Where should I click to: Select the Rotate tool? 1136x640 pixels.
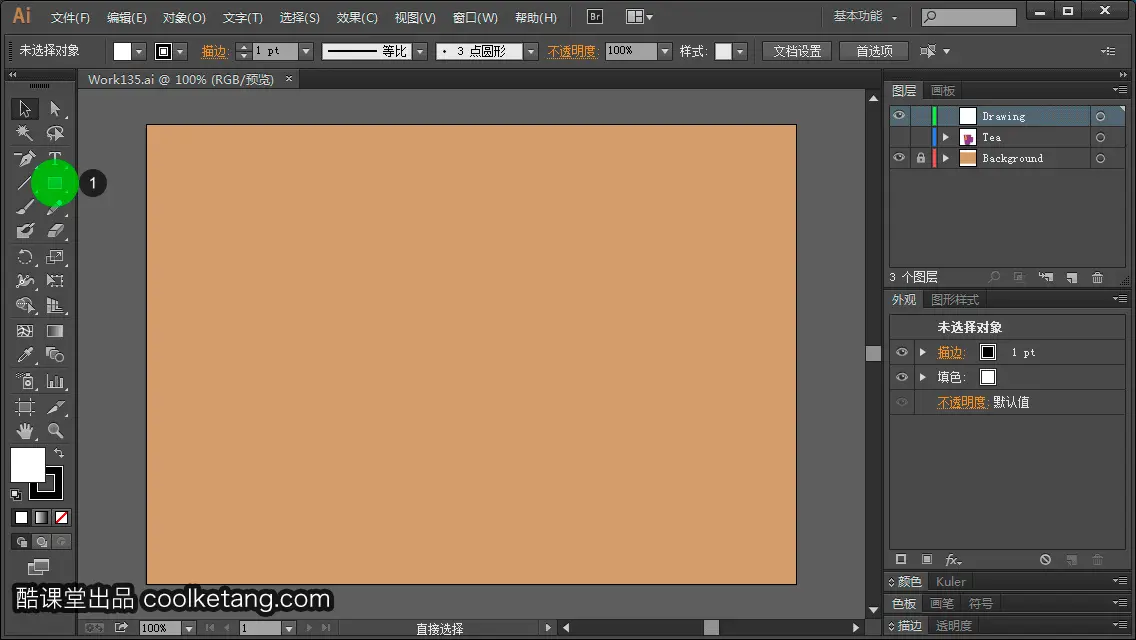click(x=25, y=257)
